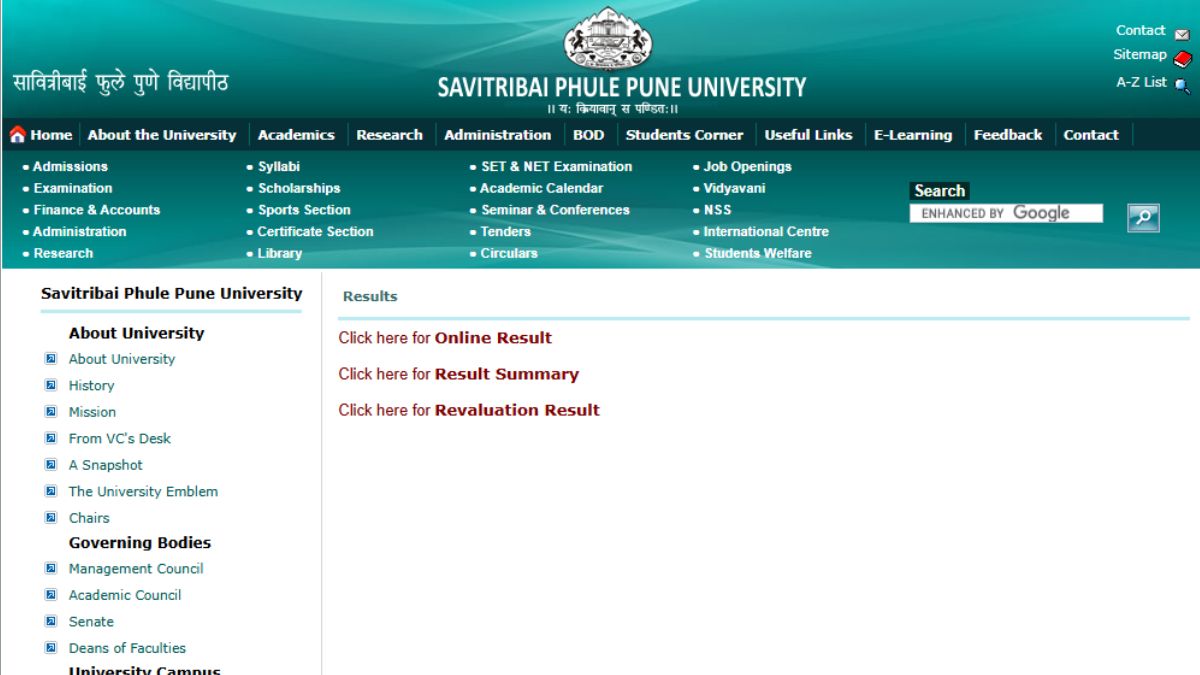
Task: Open About the University menu
Action: click(162, 135)
